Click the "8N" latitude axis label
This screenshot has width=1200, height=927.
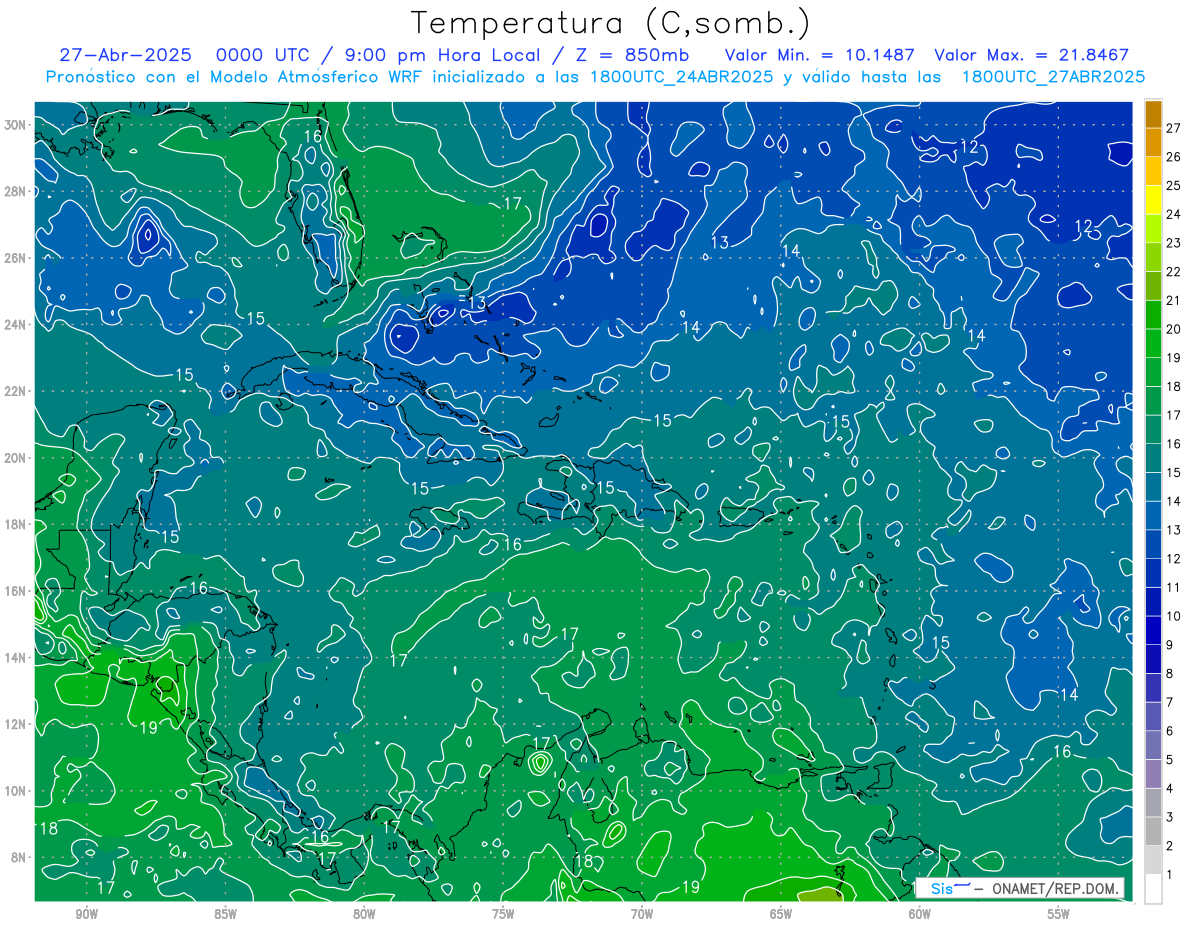18,857
